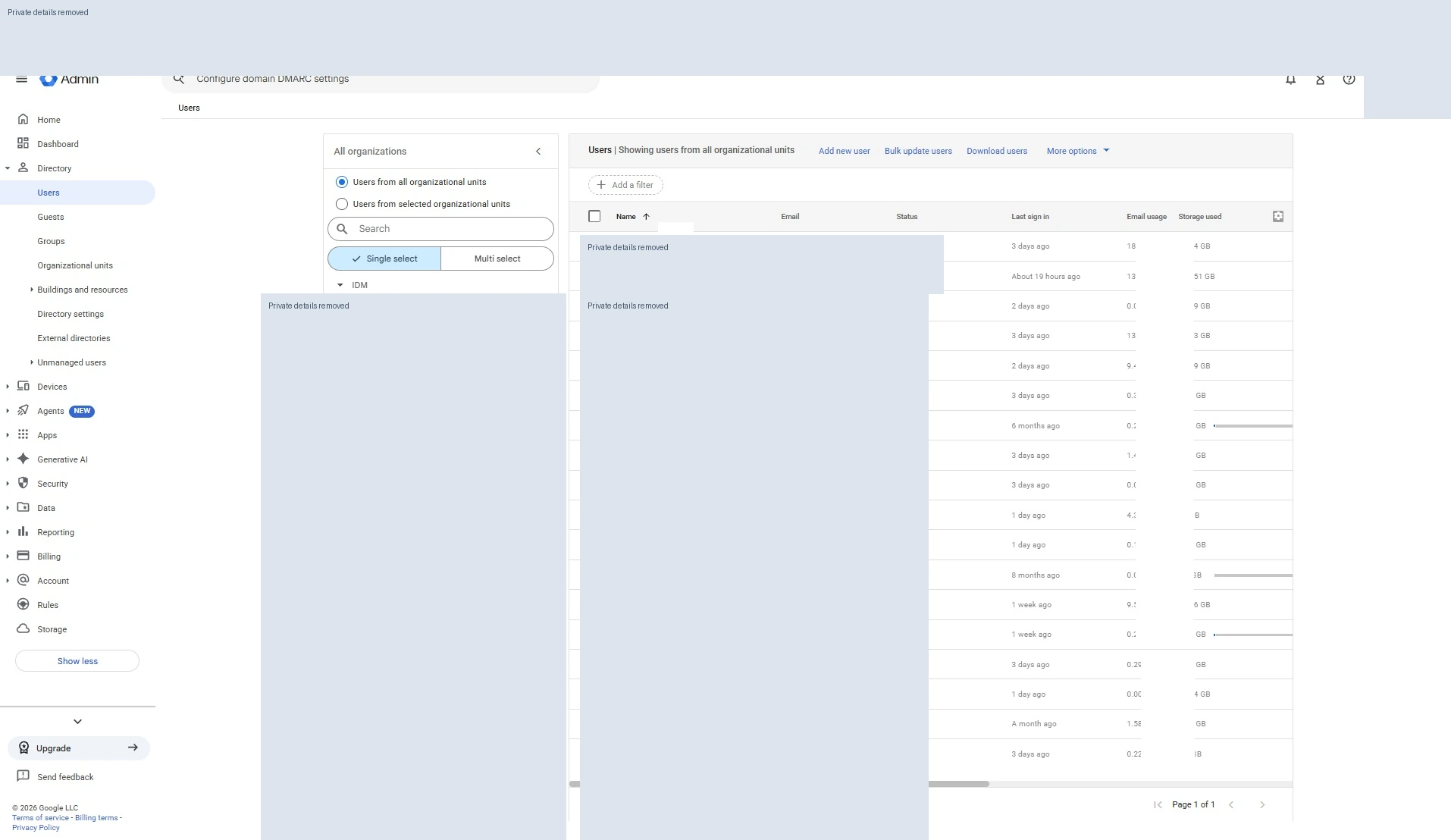1451x840 pixels.
Task: Click the Security shield icon
Action: pos(24,483)
